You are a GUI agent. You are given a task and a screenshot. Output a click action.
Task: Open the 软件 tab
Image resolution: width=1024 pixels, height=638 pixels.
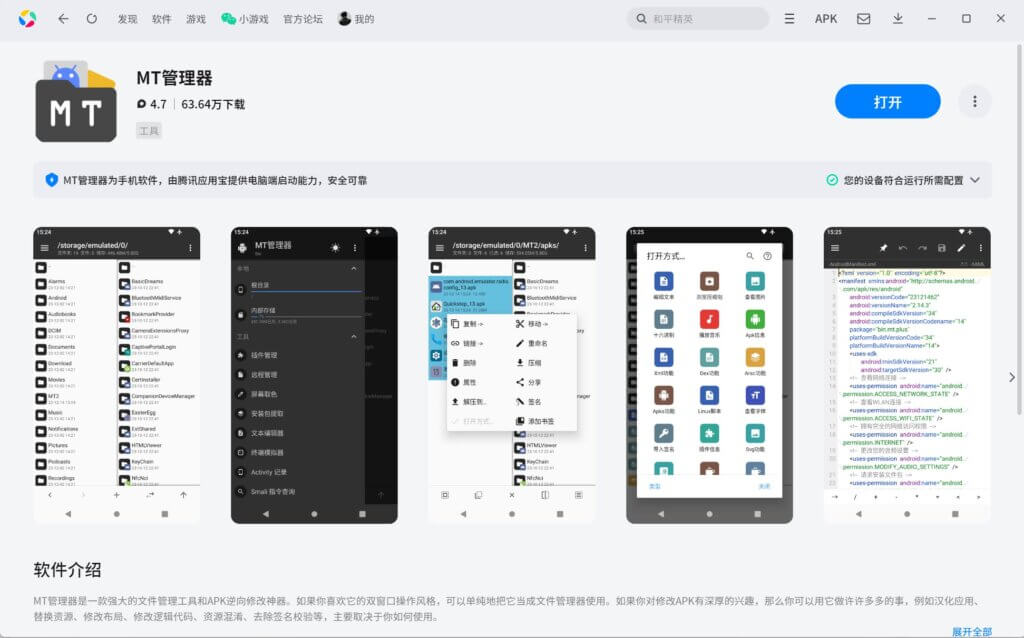[161, 19]
